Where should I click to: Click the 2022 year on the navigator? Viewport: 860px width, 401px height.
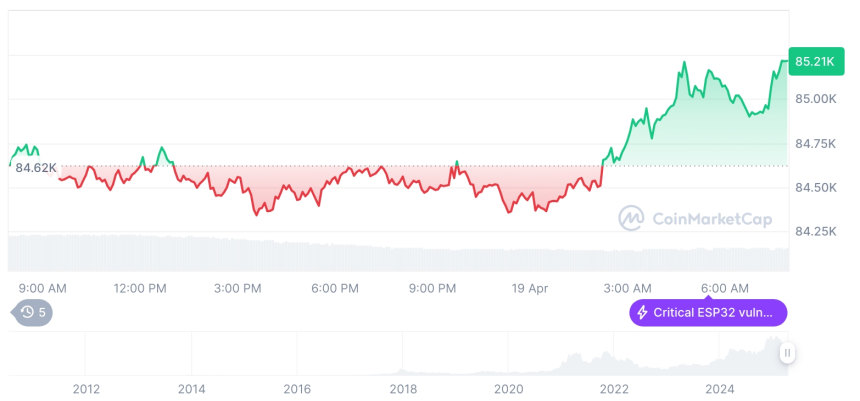coord(614,388)
